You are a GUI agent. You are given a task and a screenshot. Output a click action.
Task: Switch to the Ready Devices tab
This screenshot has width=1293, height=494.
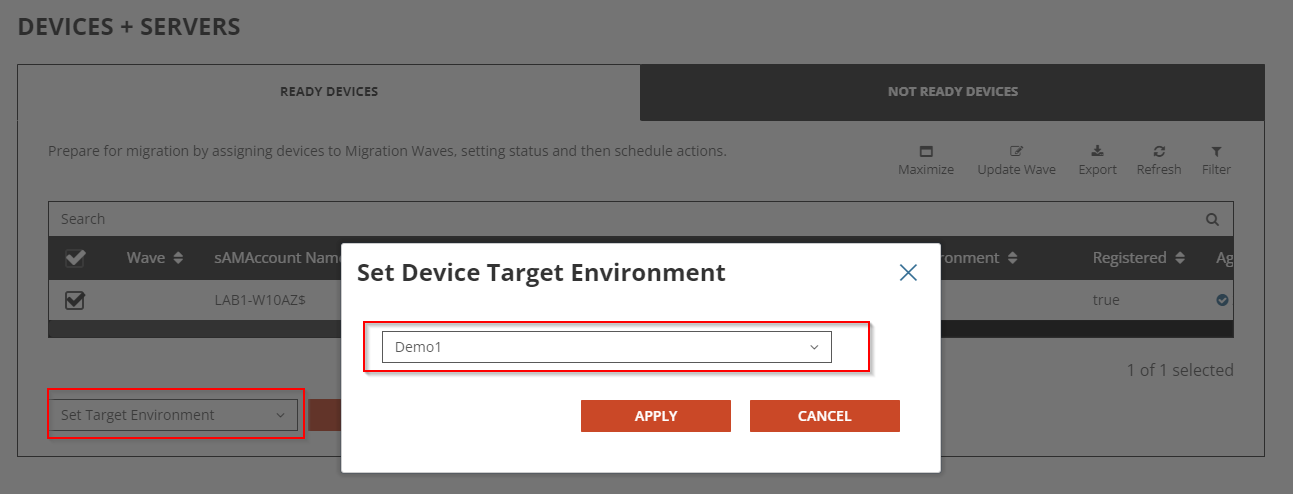click(x=329, y=92)
